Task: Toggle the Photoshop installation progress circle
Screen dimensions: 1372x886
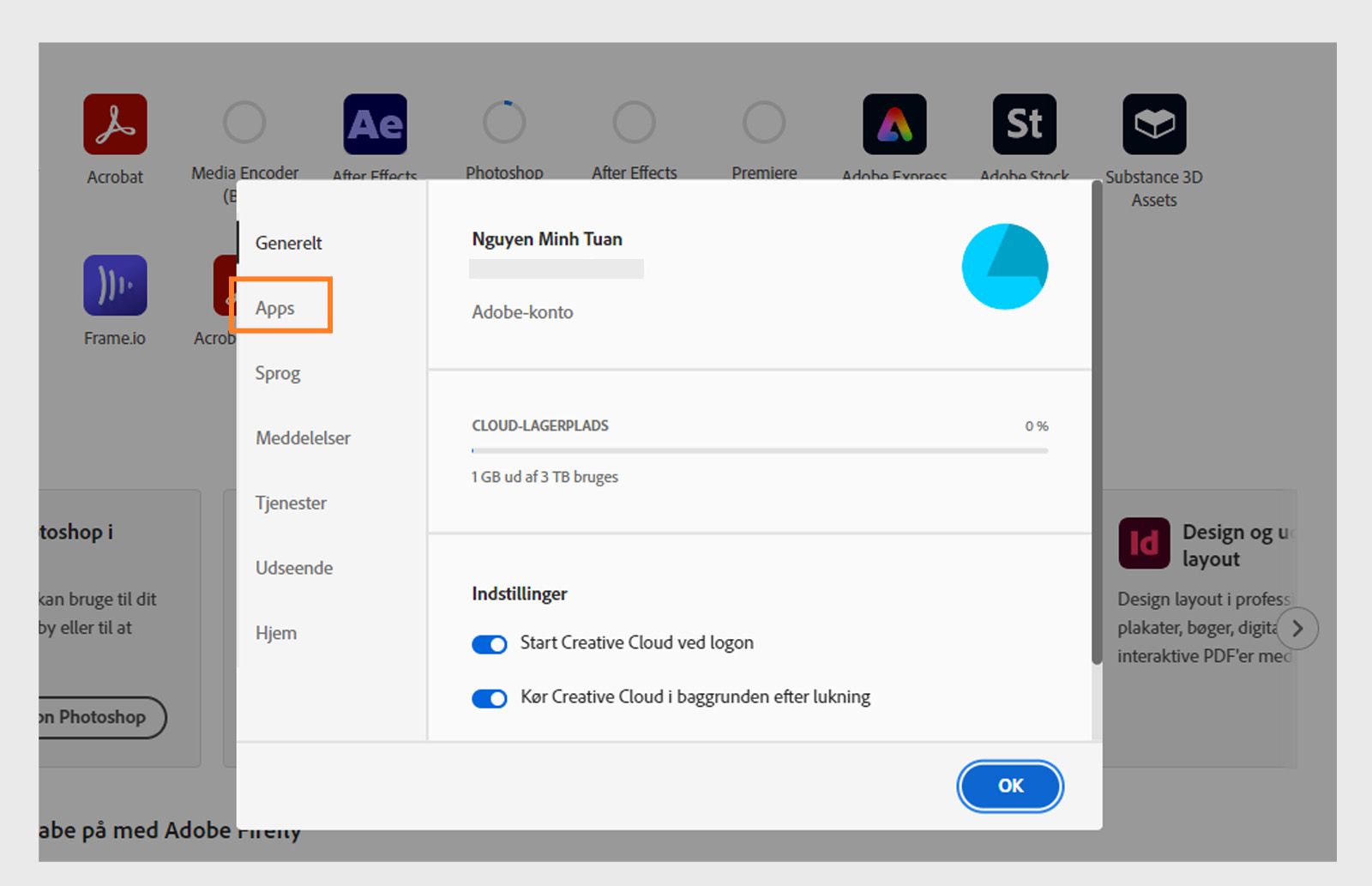Action: pos(504,123)
